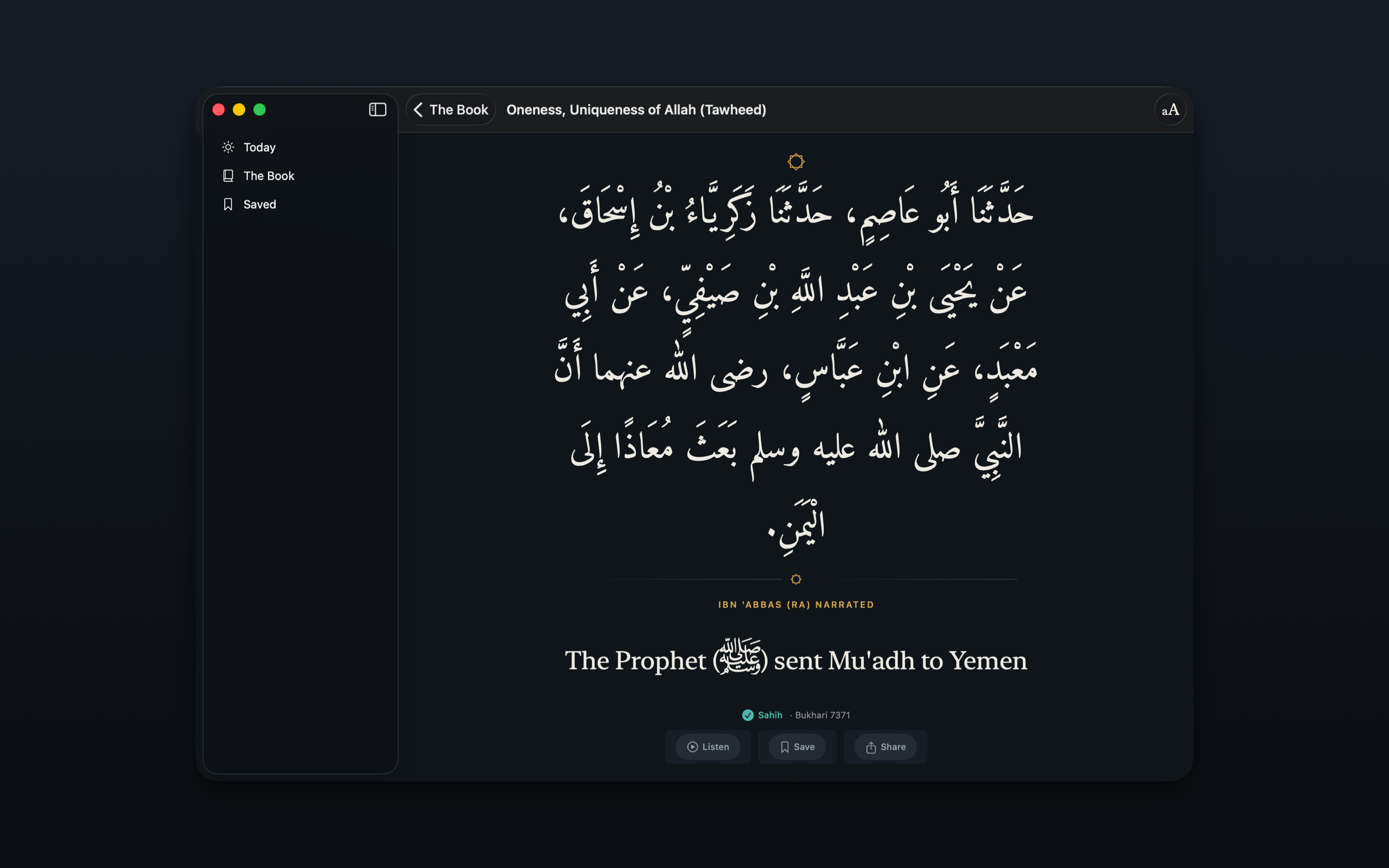Screen dimensions: 1389x868
Task: Close the window with the red button
Action: point(218,110)
